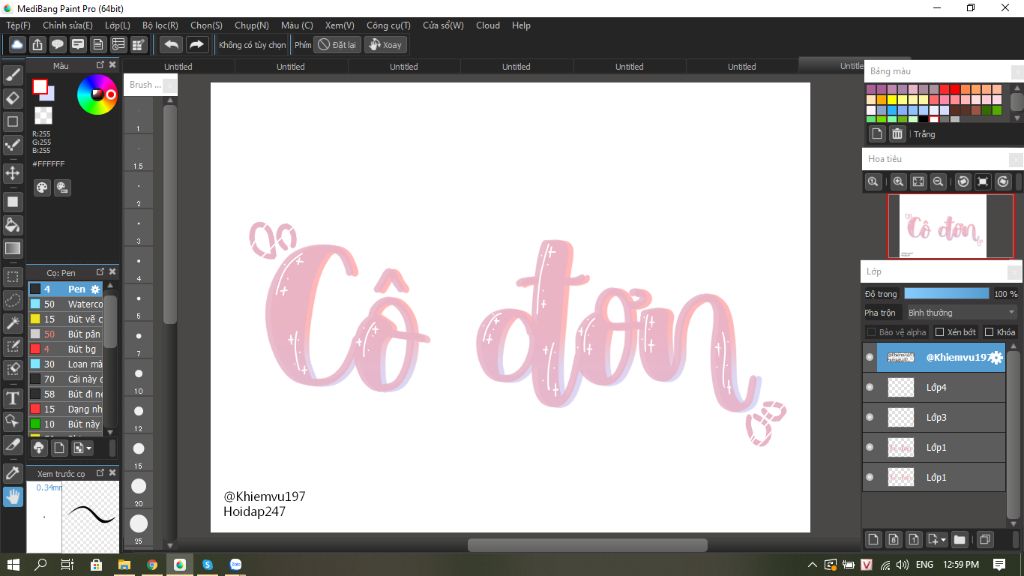Screen dimensions: 1024x576
Task: Open the Công cụ(T) menu
Action: (388, 25)
